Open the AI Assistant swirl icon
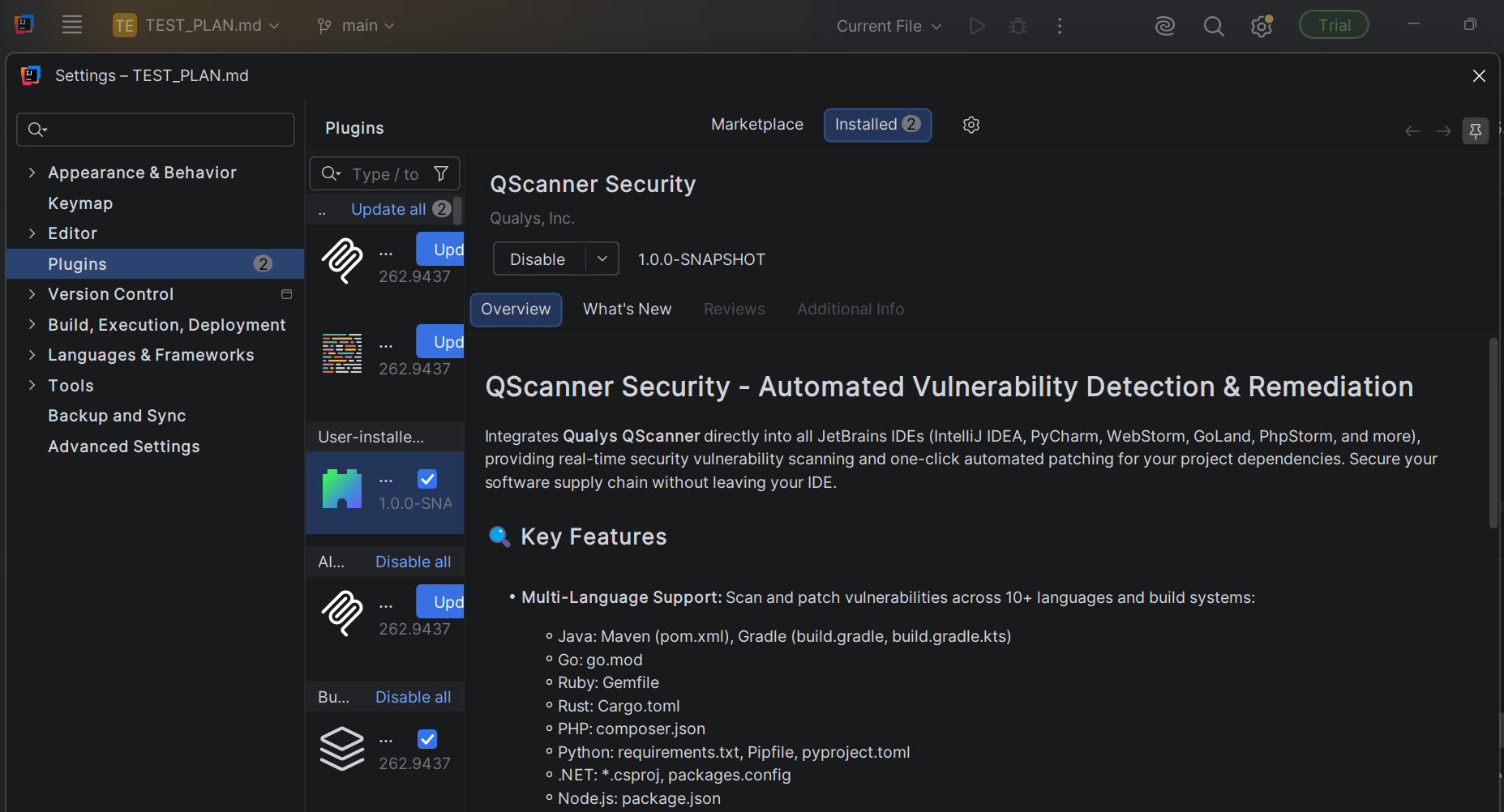 1165,26
